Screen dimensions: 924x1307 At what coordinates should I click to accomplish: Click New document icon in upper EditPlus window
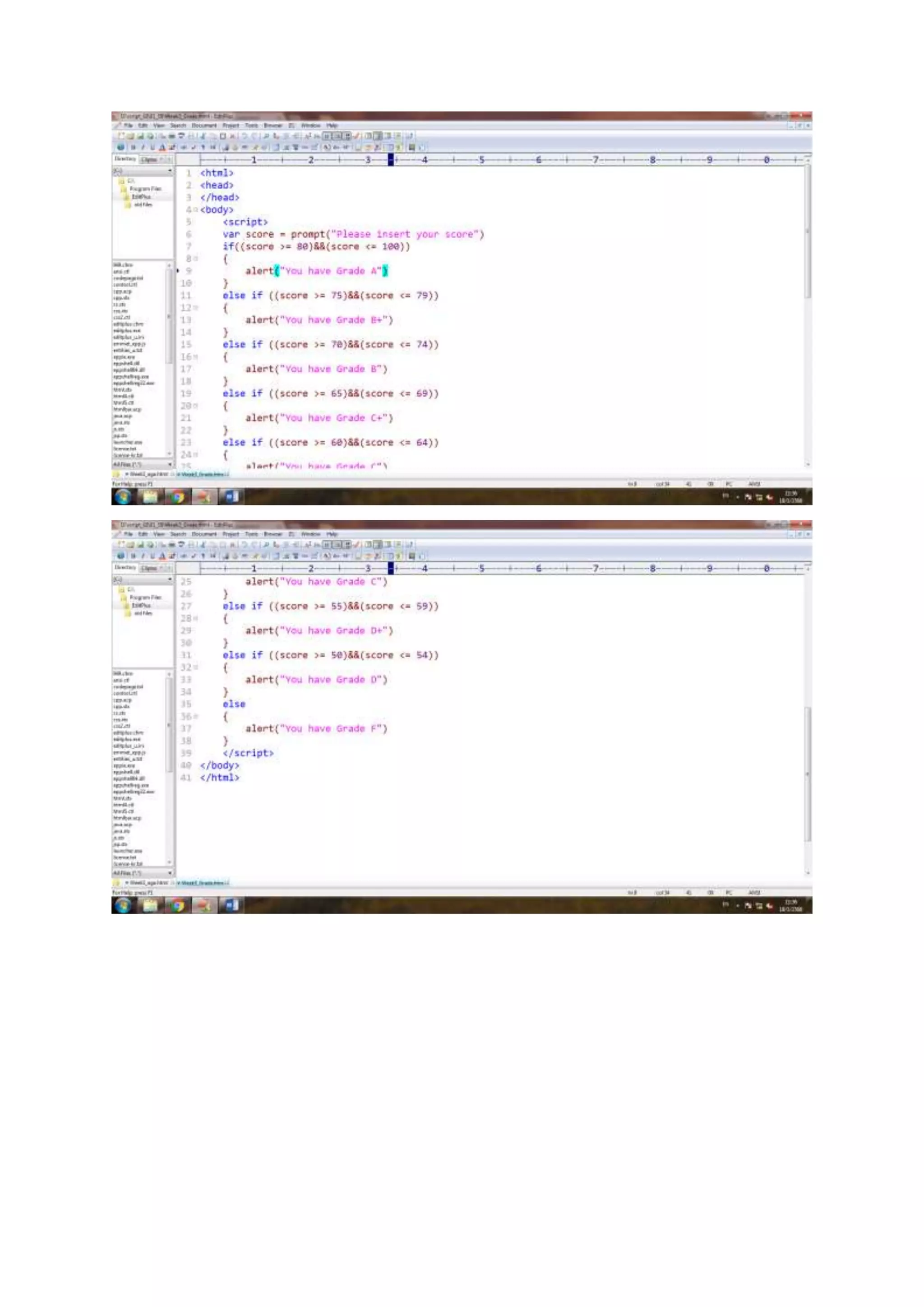coord(121,136)
